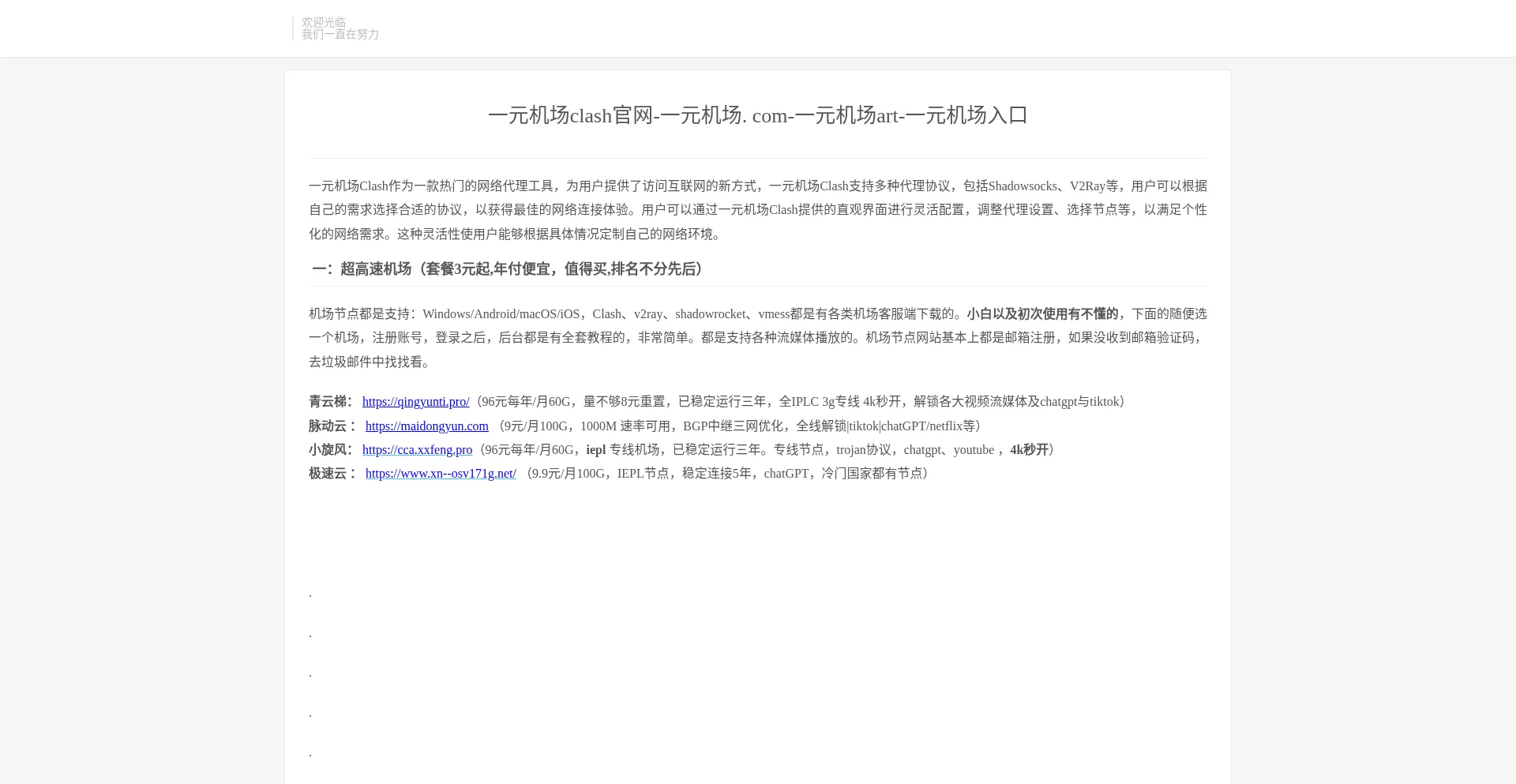Screen dimensions: 1516x784
Task: Click the 我们一直在努力 header text
Action: coord(340,34)
